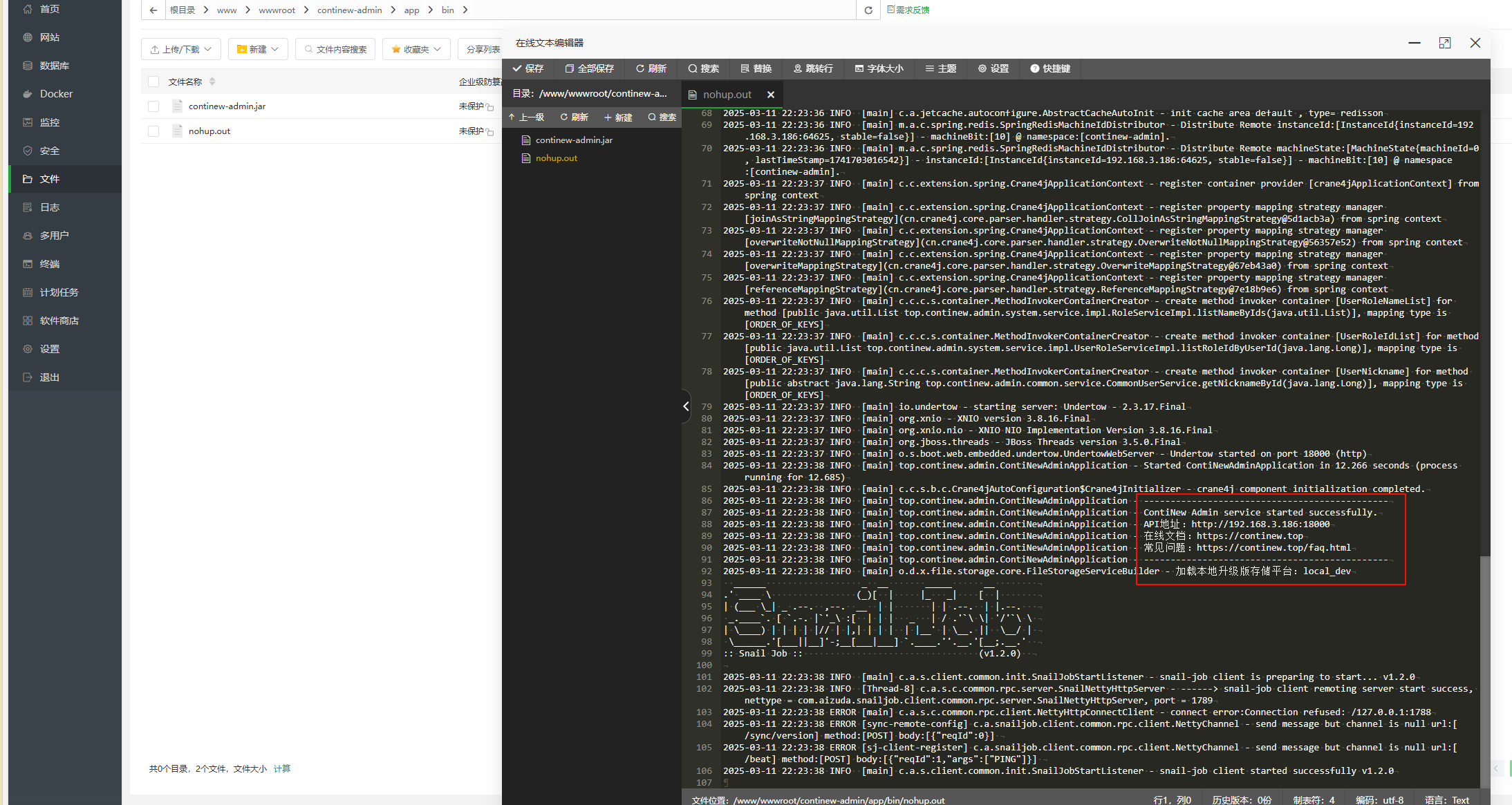Open 字体大小 font size option
This screenshot has width=1512, height=805.
[879, 68]
